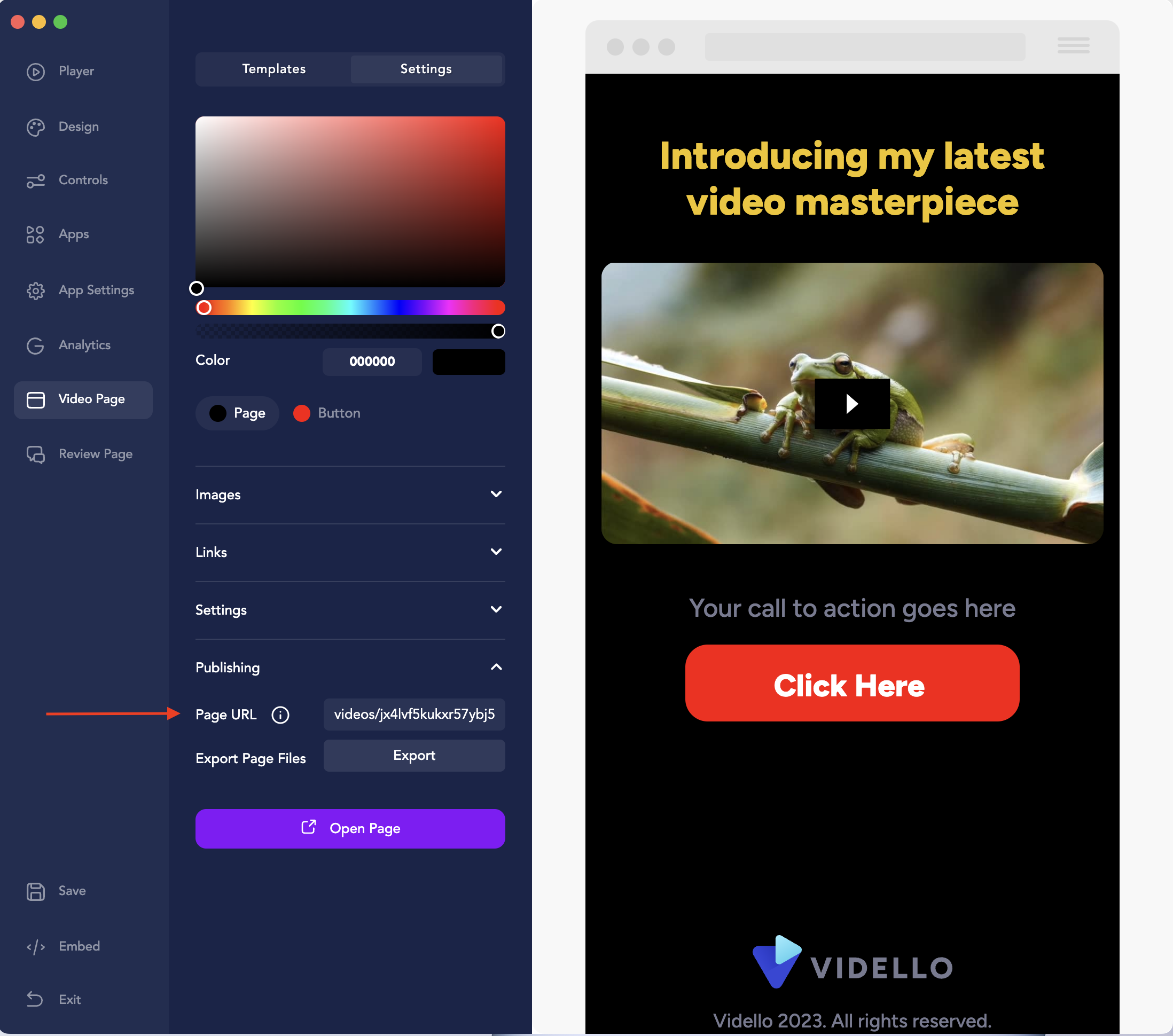Open the Player menu label
Screen dimensions: 1173x1036
tap(76, 72)
